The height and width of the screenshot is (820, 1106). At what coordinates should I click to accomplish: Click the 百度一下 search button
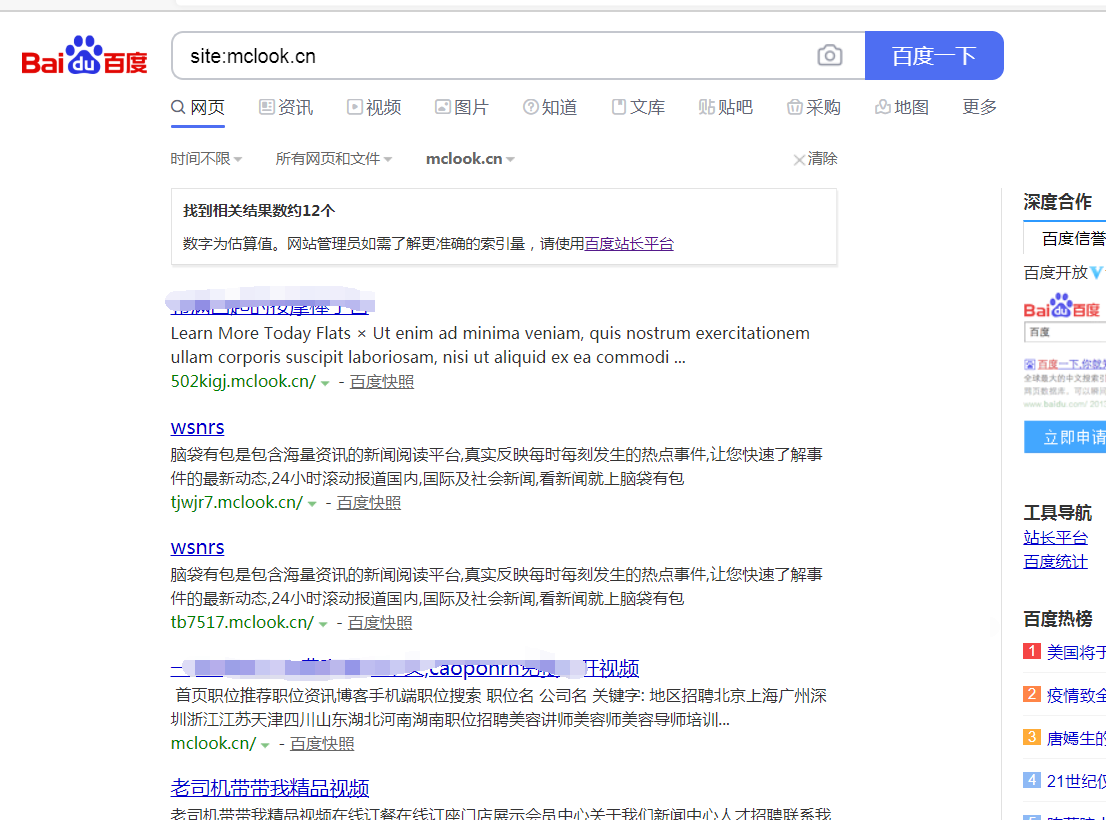coord(934,55)
